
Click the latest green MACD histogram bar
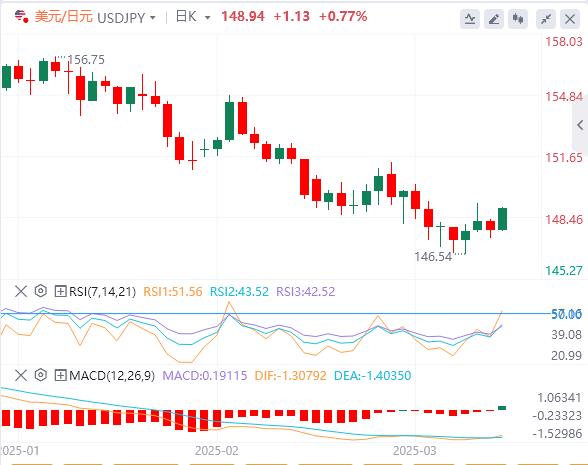point(502,408)
